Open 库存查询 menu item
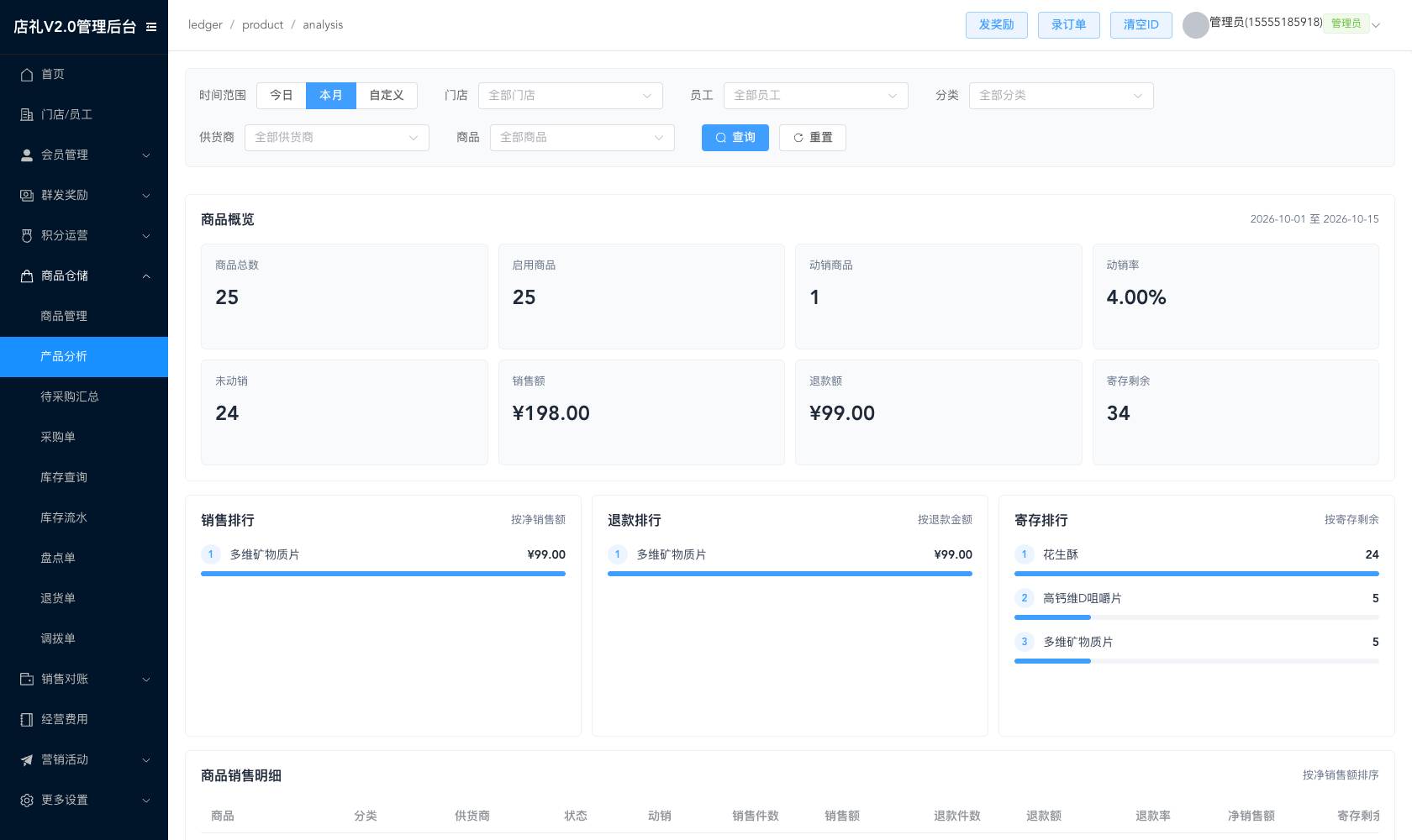Image resolution: width=1412 pixels, height=840 pixels. pos(84,478)
